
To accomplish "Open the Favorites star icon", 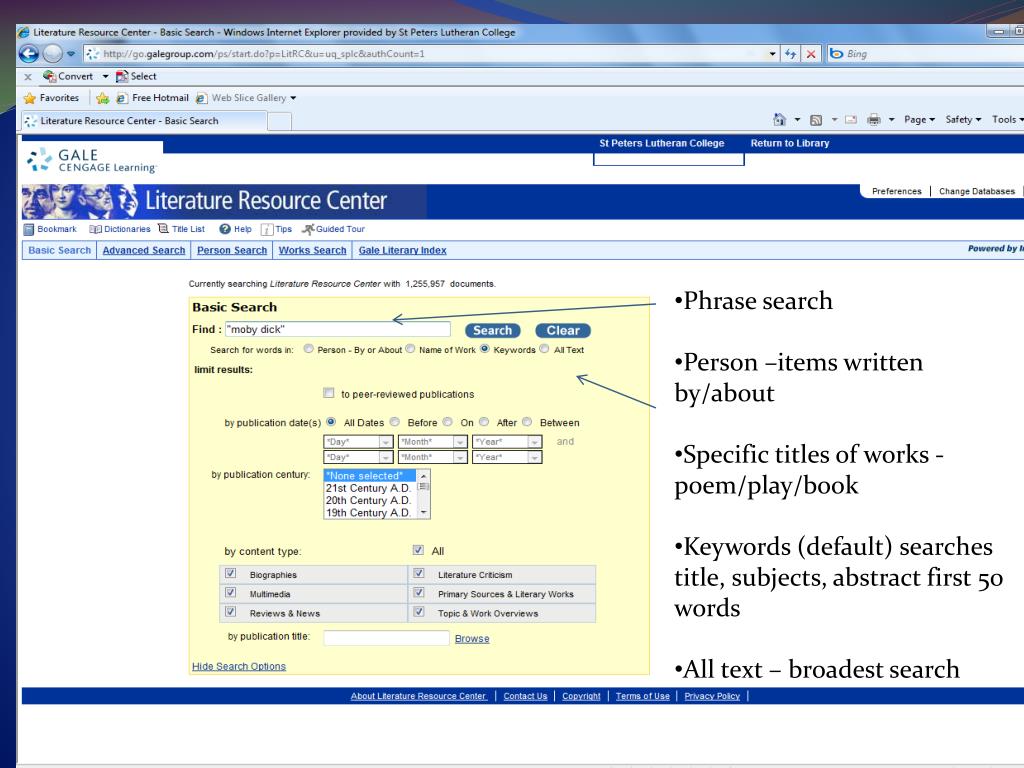I will click(29, 98).
